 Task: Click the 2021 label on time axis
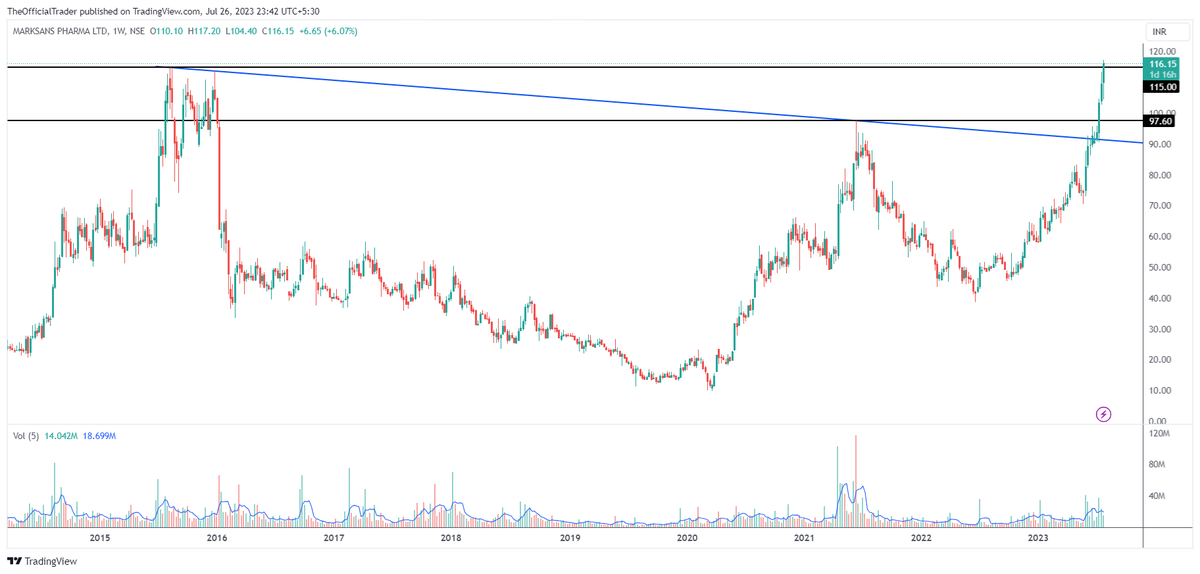(804, 538)
